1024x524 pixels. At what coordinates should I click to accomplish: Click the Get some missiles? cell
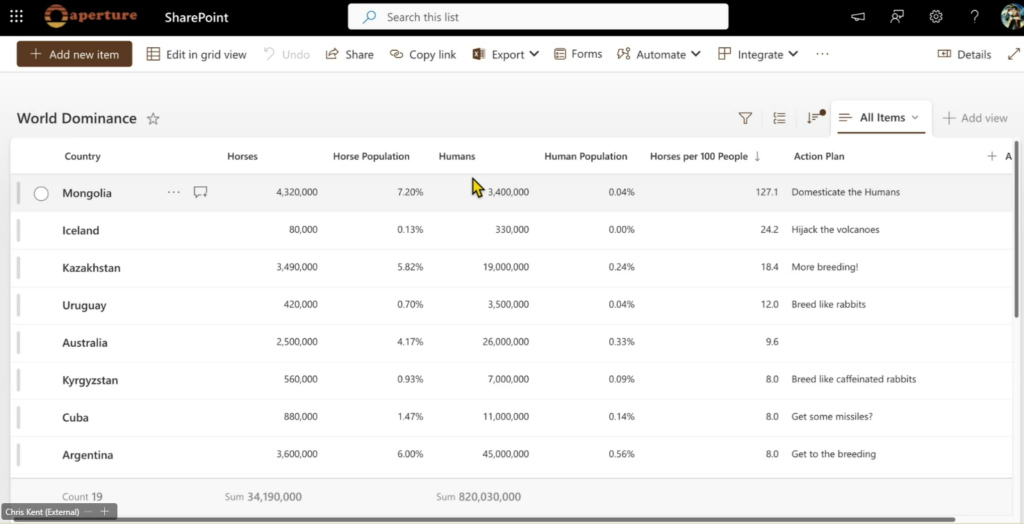coord(832,417)
